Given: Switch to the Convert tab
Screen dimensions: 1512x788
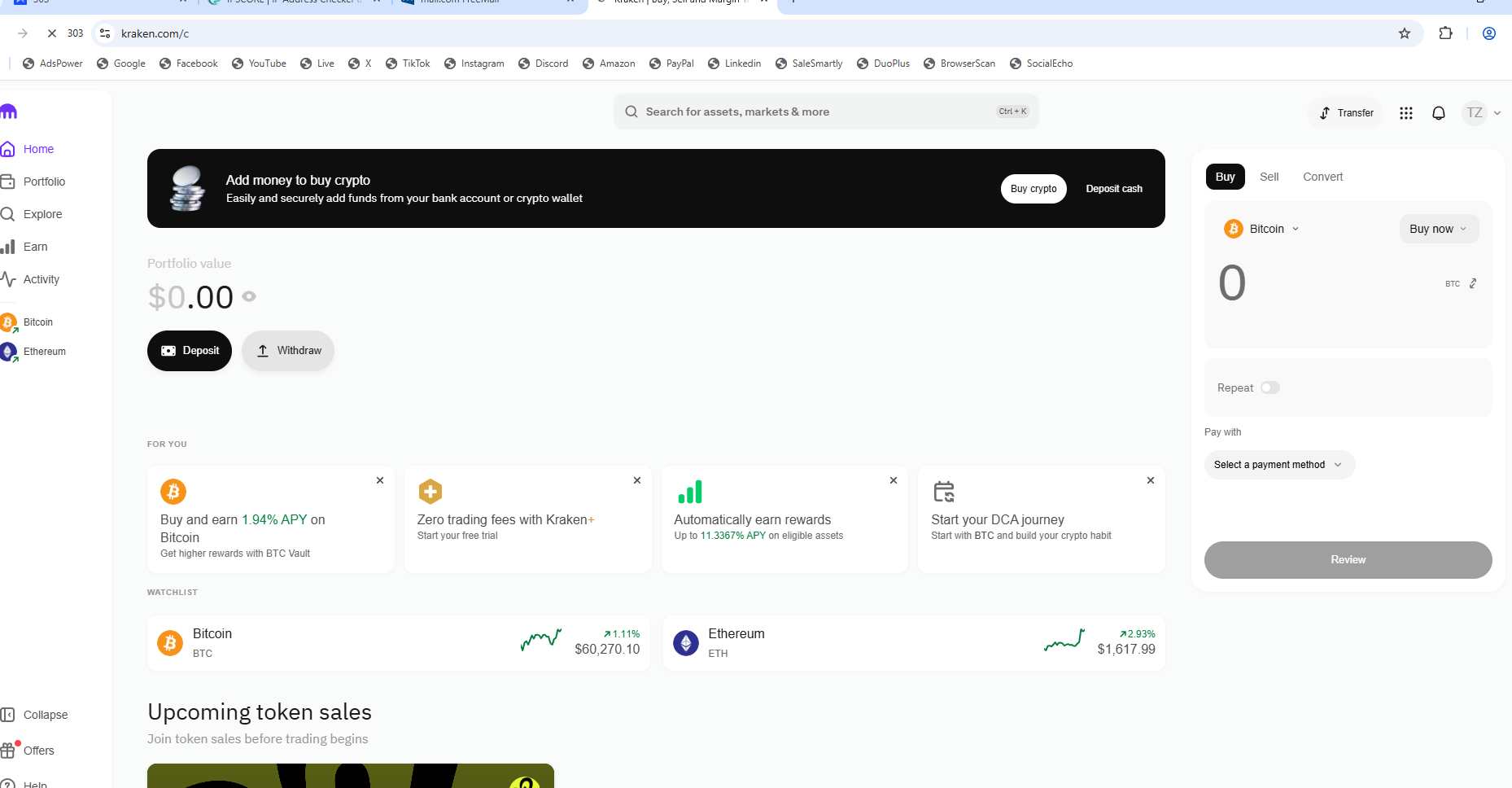Looking at the screenshot, I should (x=1323, y=177).
